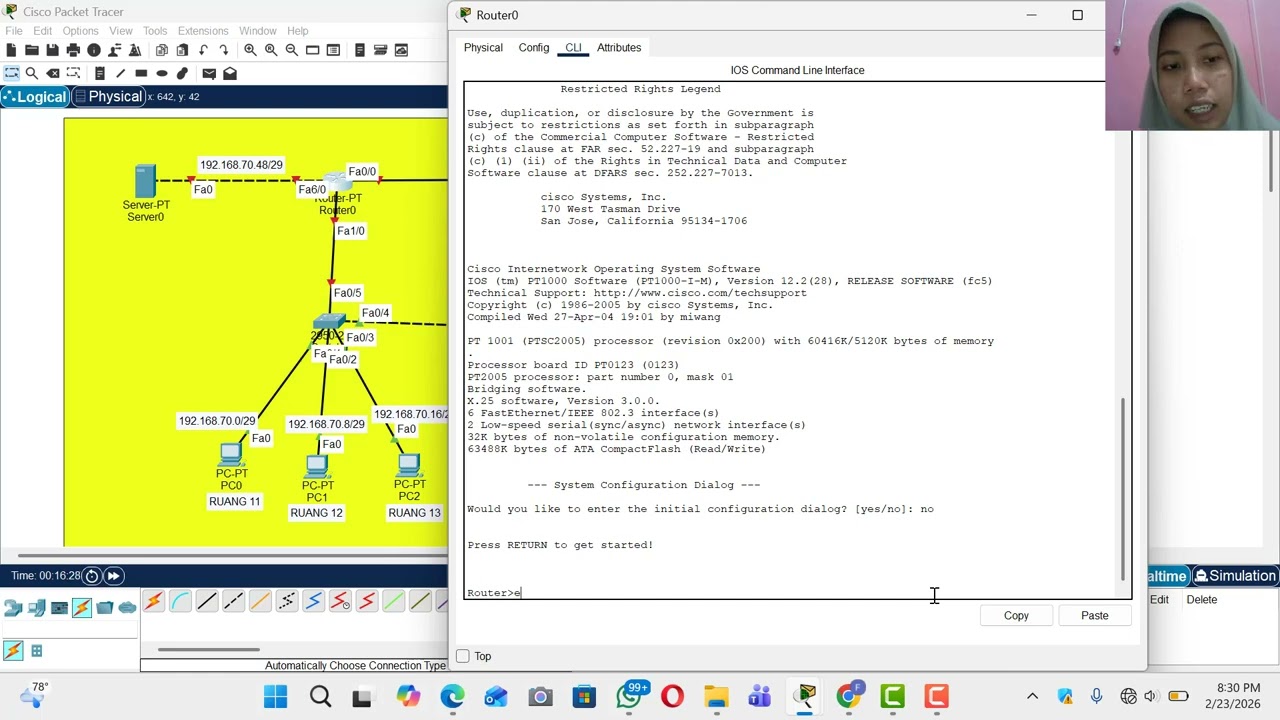Choose the Delete tool

point(53,73)
